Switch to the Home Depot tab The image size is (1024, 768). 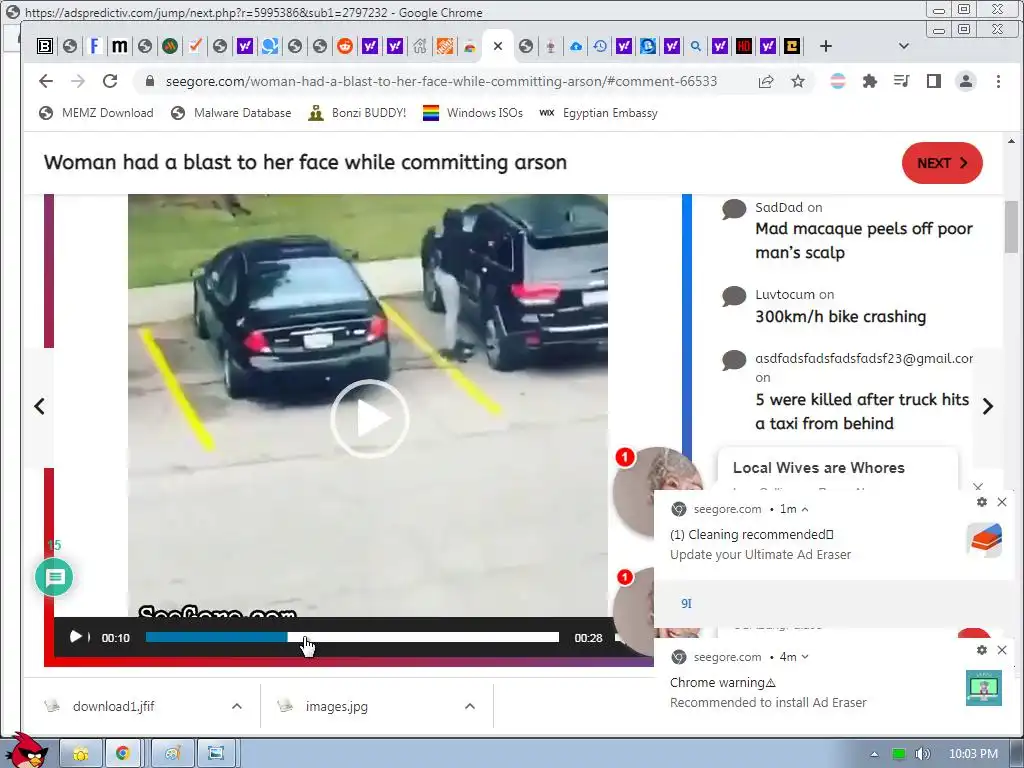point(445,46)
